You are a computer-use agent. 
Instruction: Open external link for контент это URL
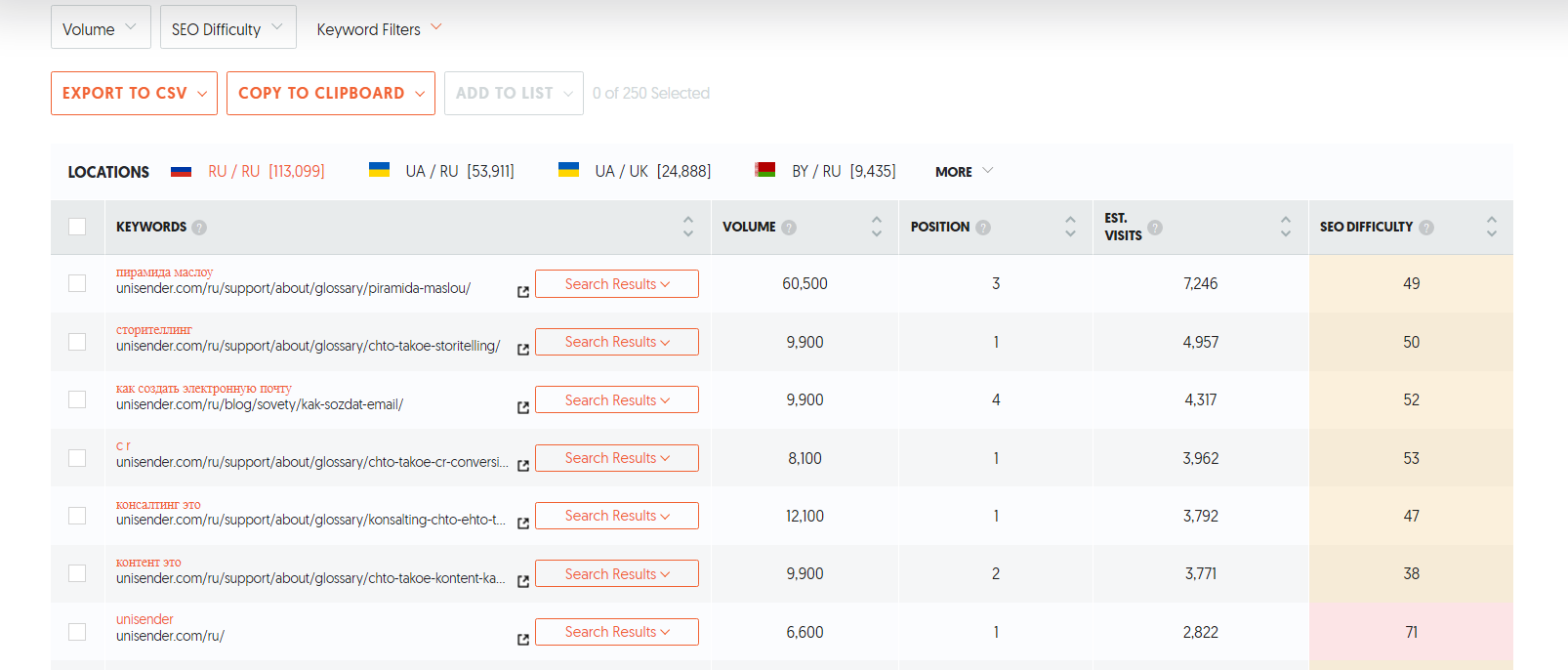click(x=523, y=581)
